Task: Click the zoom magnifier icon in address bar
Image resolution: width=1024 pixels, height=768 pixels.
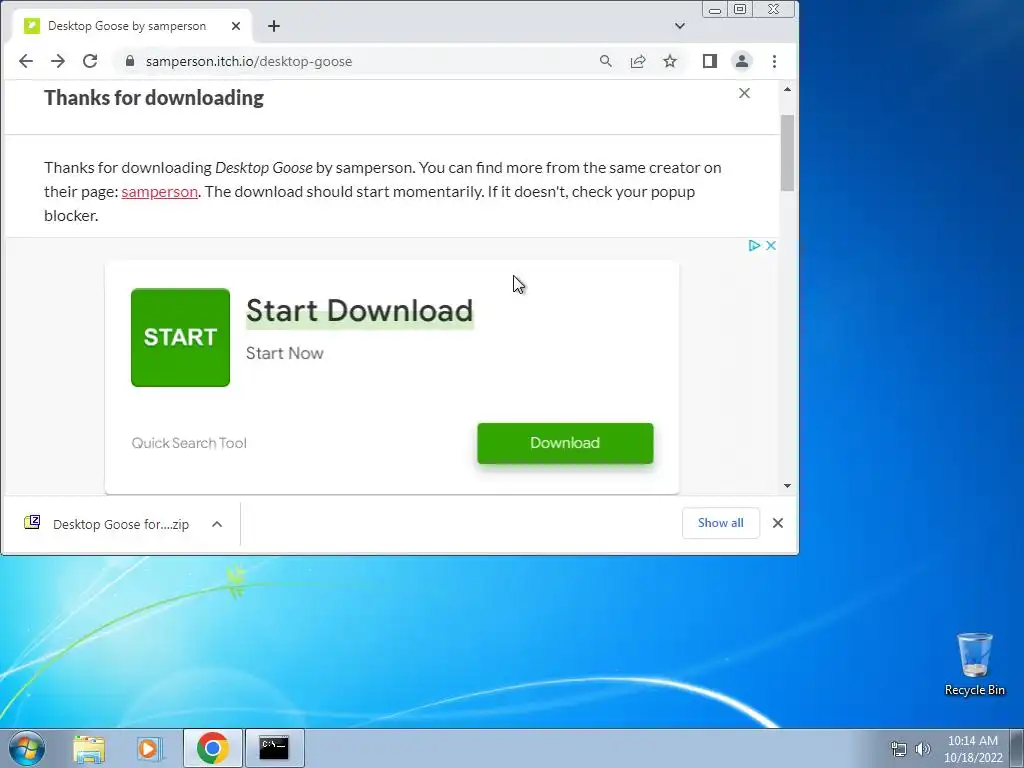Action: click(605, 61)
